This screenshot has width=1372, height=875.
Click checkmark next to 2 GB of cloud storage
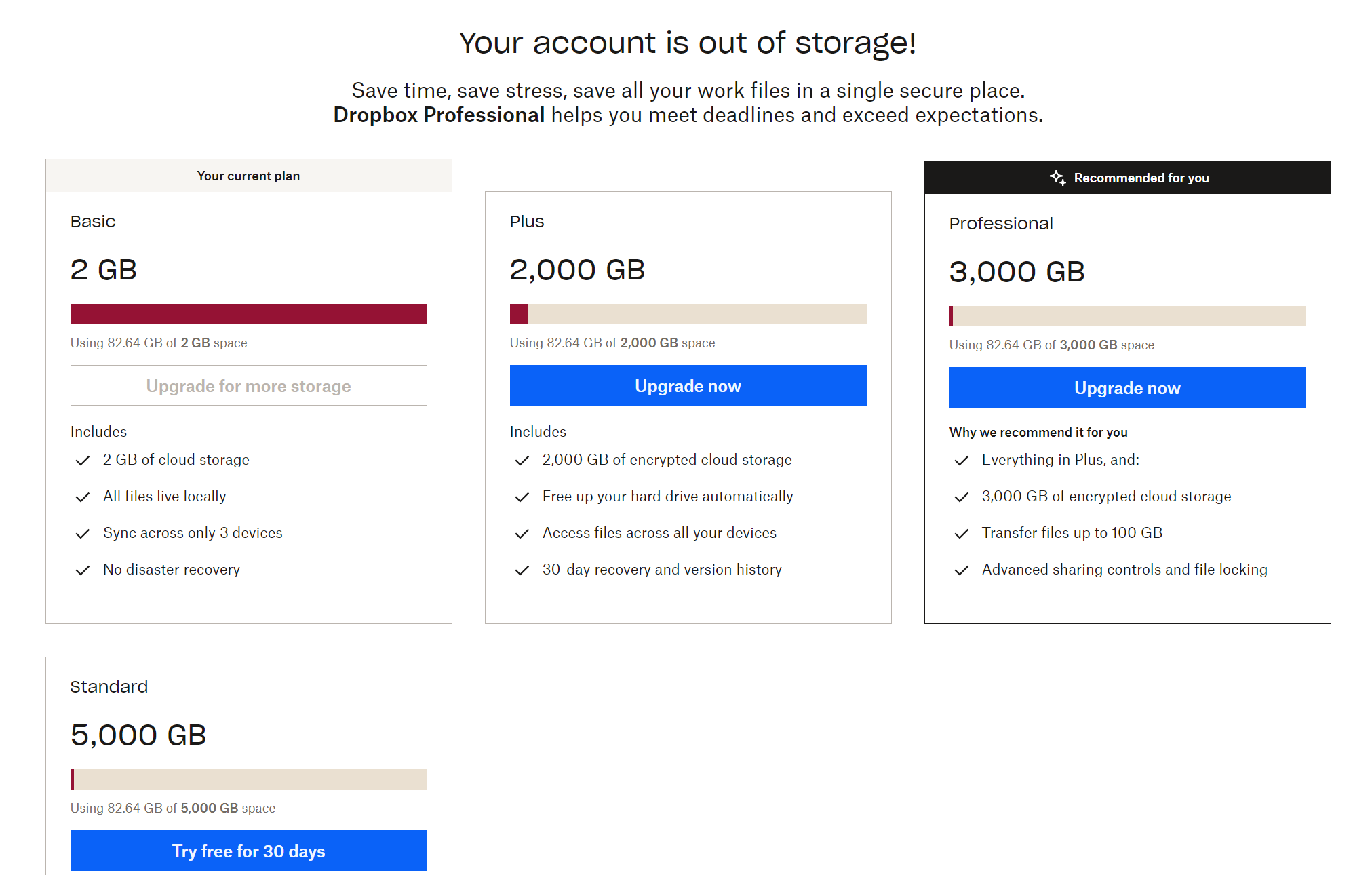pyautogui.click(x=83, y=461)
